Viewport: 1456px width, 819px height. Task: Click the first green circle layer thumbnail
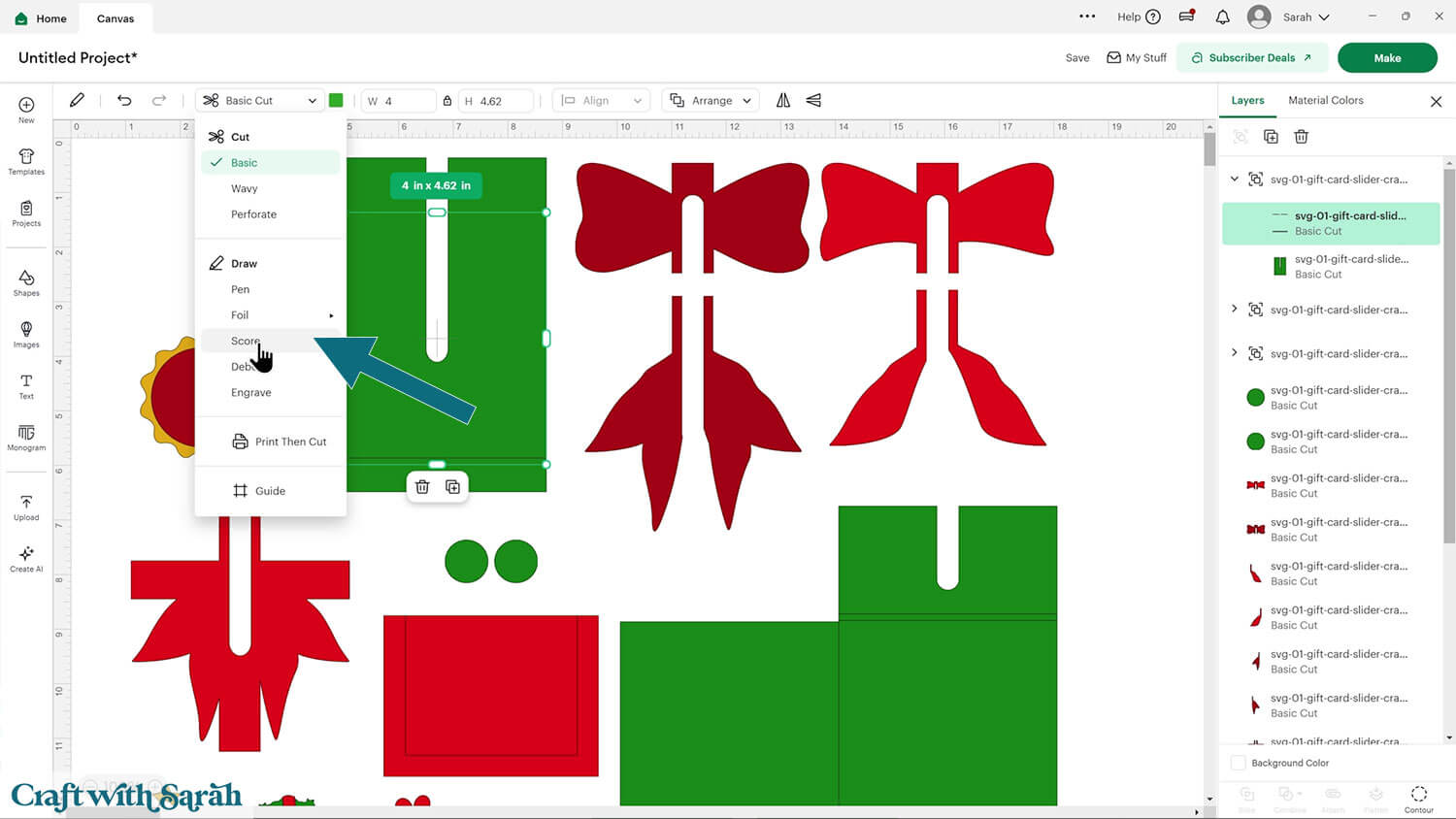[x=1255, y=397]
